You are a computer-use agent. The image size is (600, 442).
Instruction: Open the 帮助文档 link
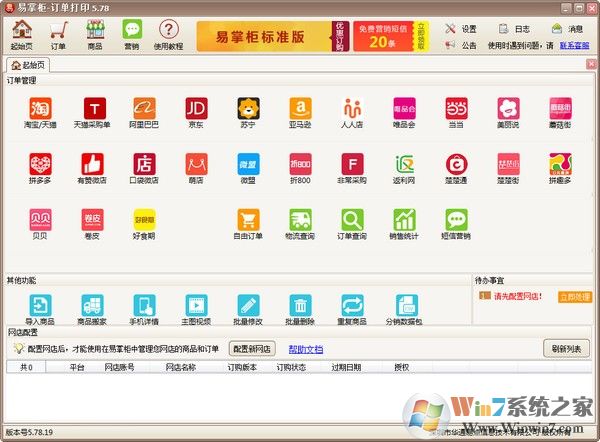306,349
